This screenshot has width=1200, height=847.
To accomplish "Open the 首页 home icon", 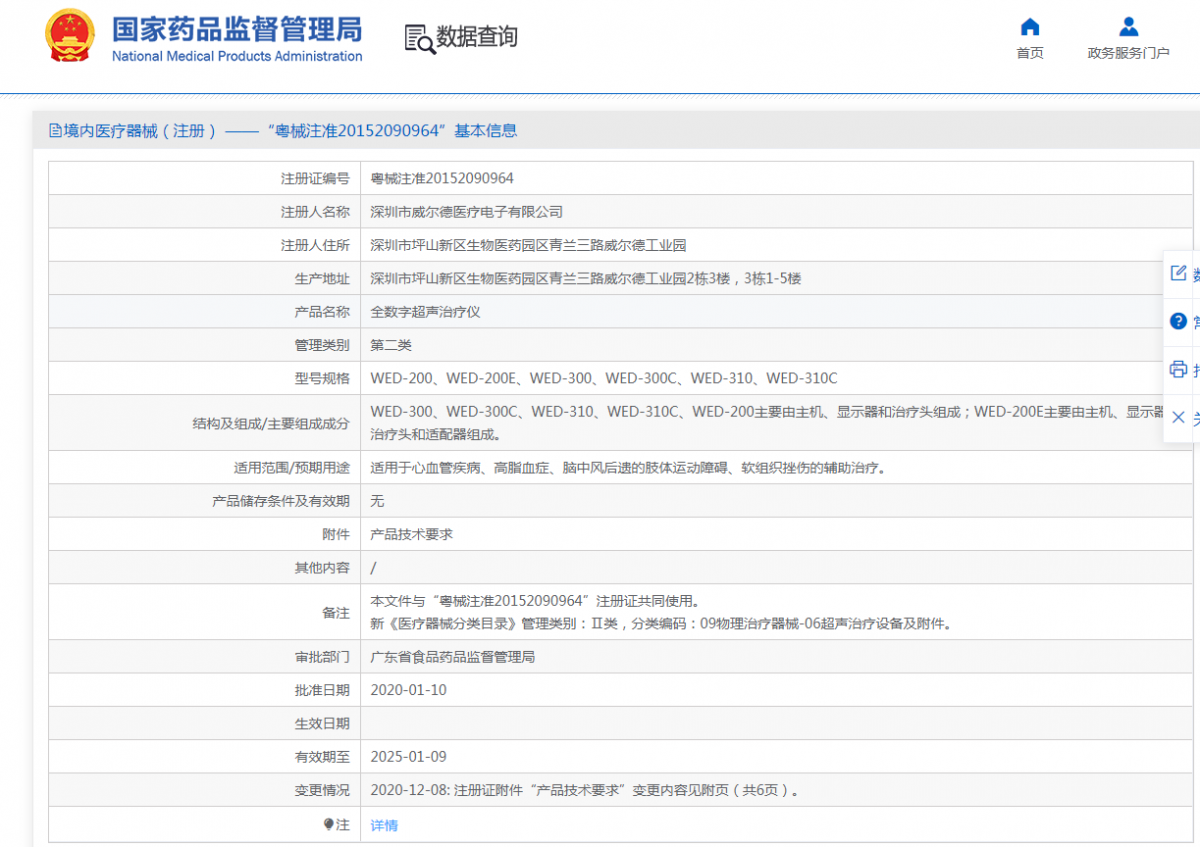I will pos(1029,28).
